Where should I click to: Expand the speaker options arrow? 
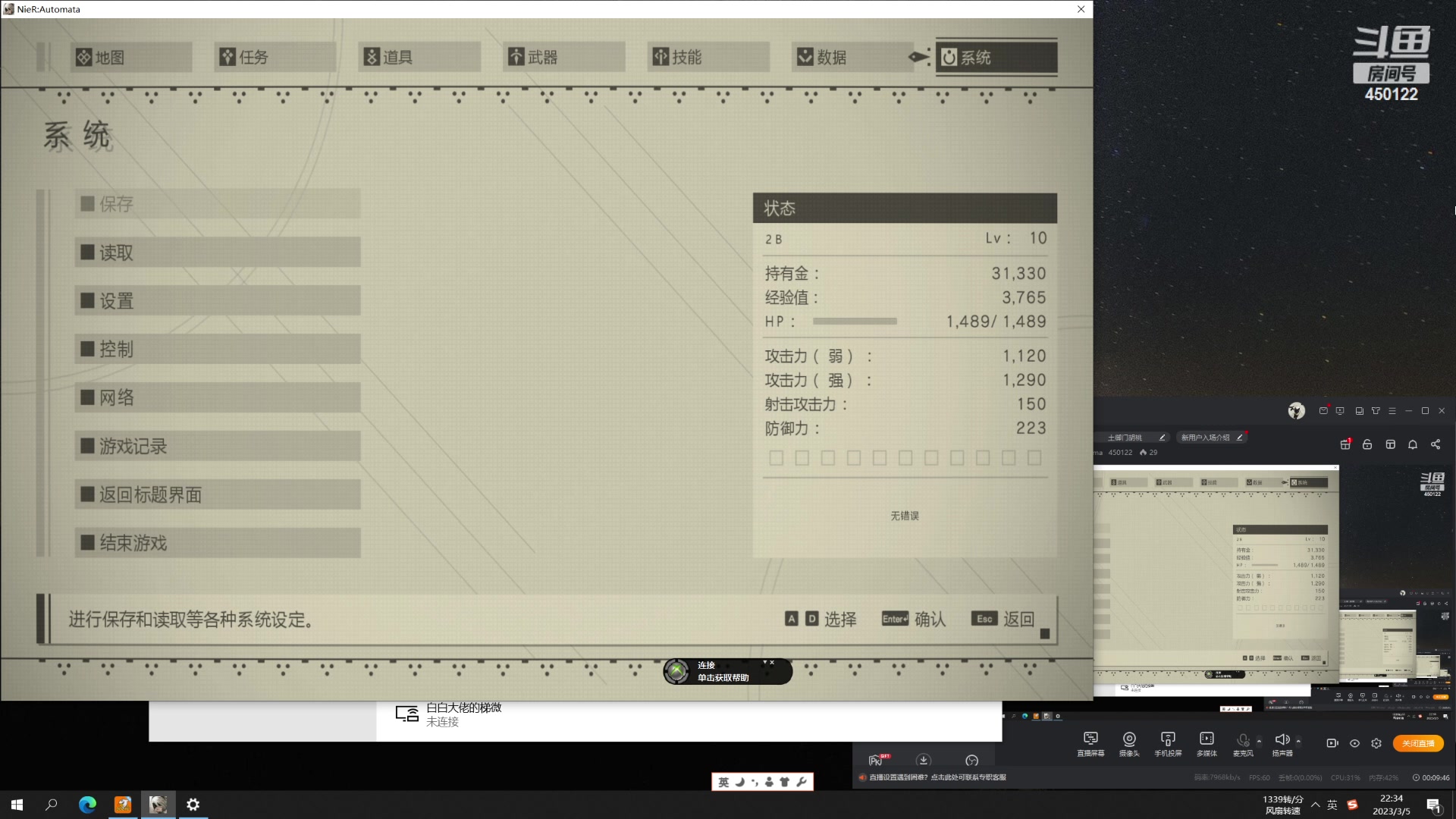[x=1298, y=741]
